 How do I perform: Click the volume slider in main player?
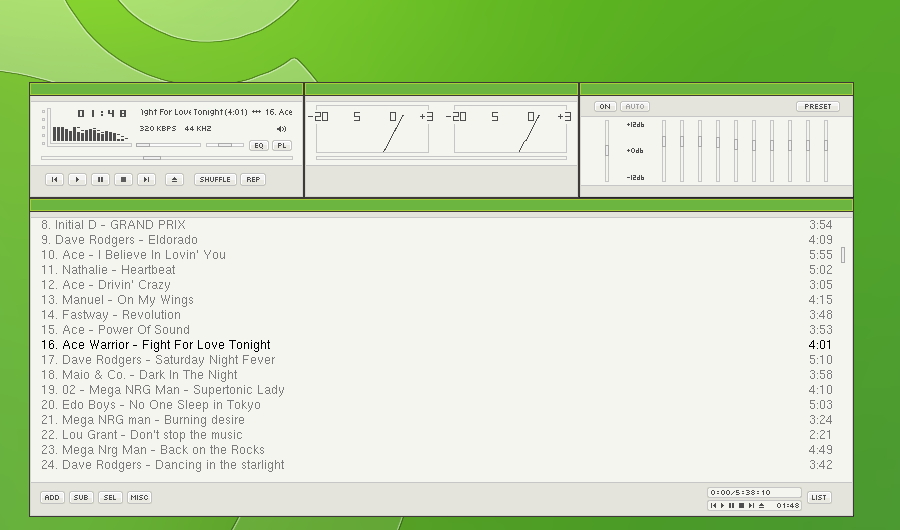(168, 145)
